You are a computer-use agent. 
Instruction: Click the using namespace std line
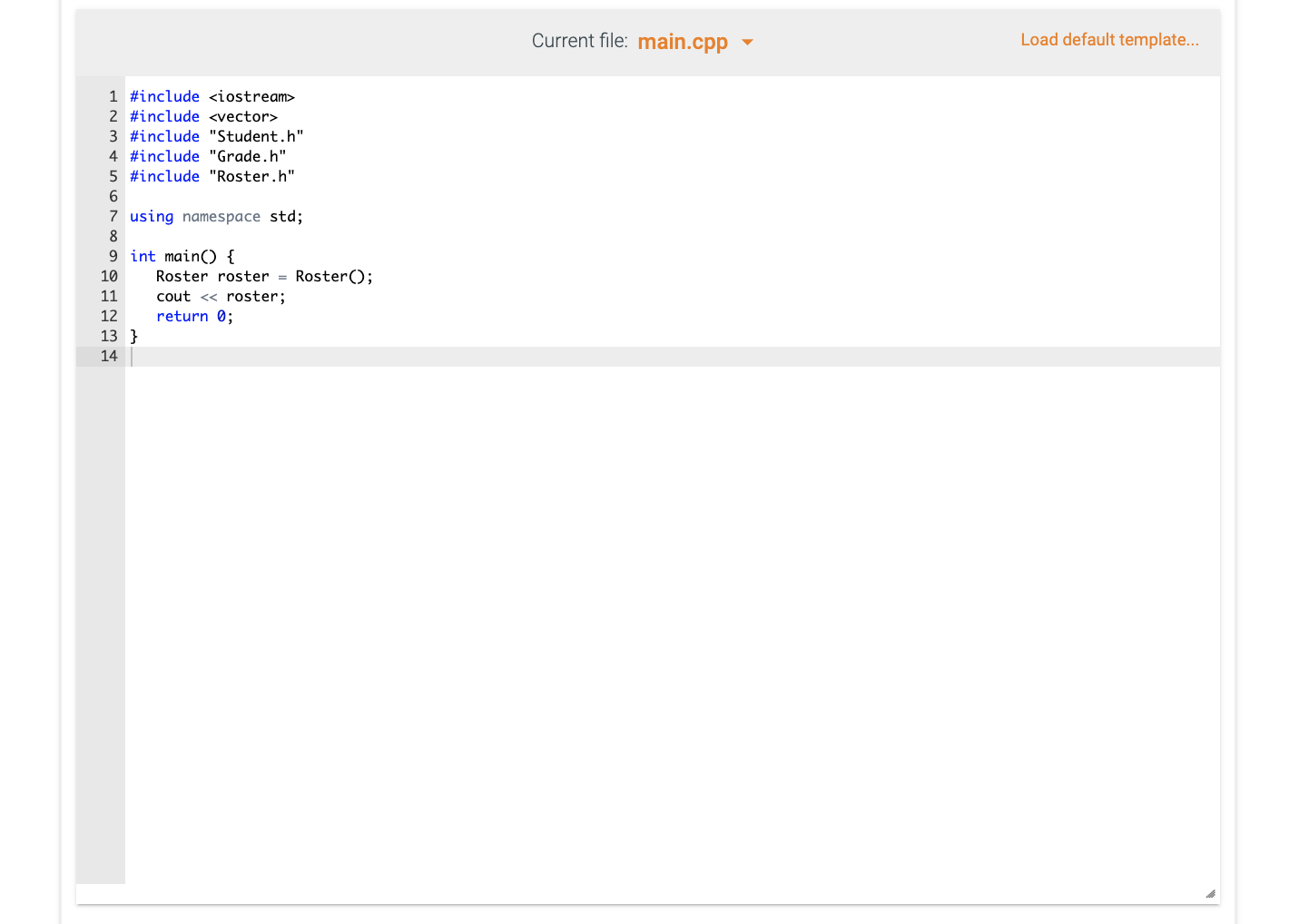pos(216,216)
